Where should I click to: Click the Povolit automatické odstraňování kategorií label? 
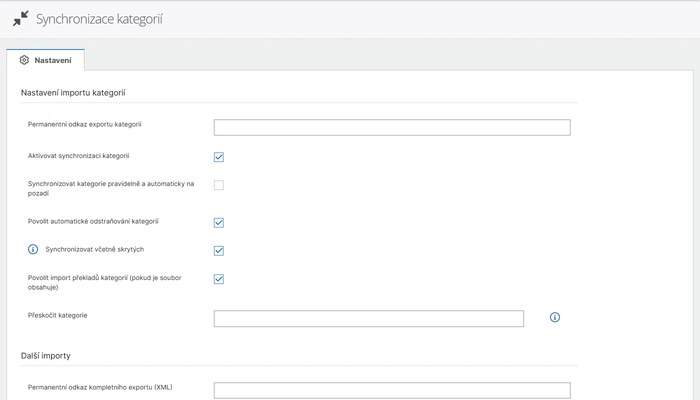[93, 221]
